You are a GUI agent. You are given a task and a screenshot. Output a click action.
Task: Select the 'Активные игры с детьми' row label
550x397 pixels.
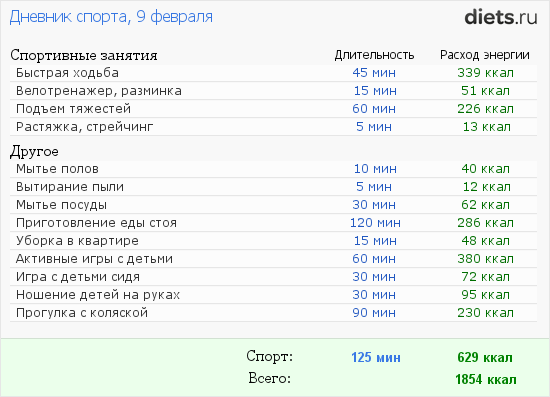tap(94, 259)
